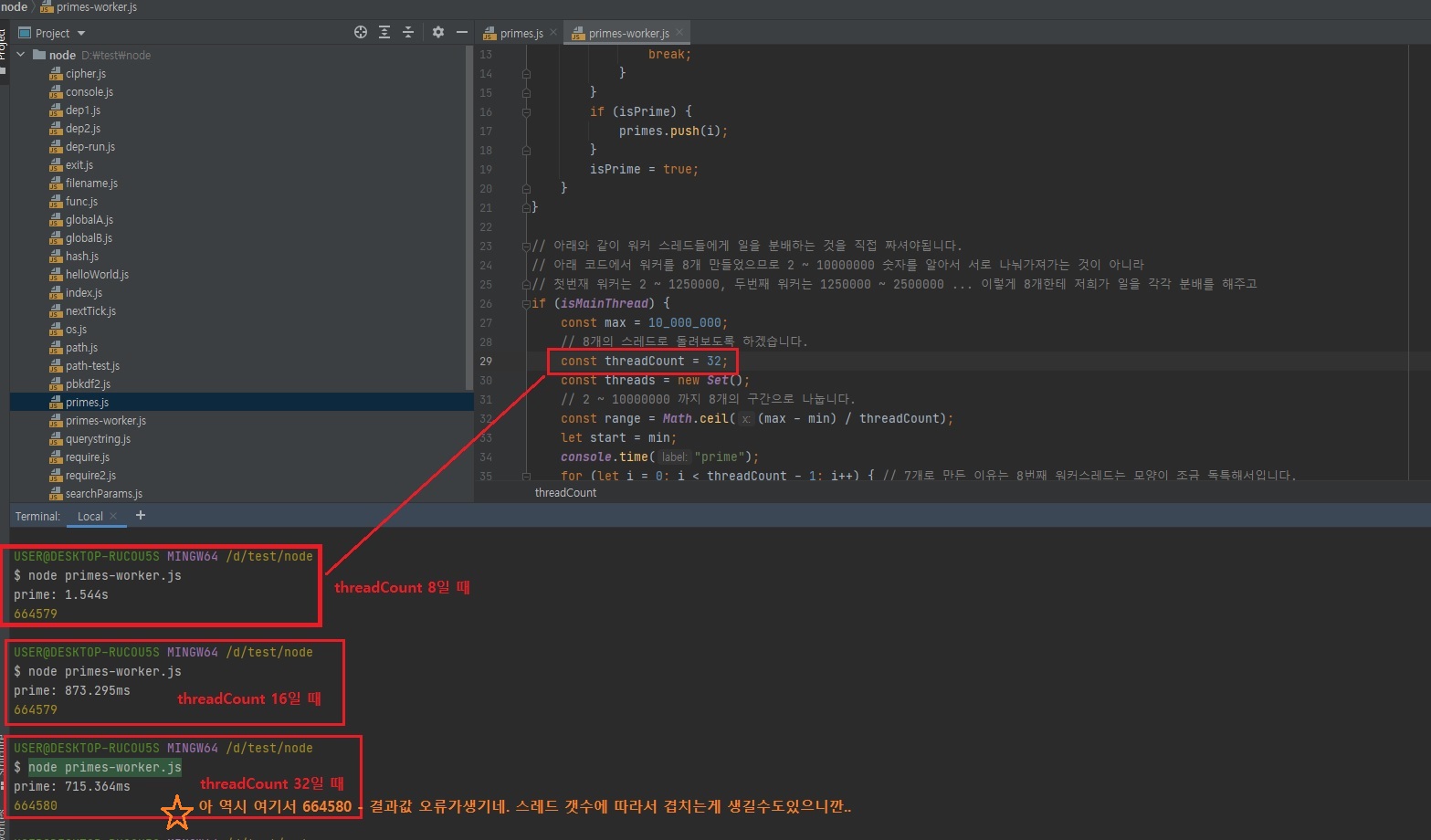Select the Local terminal tab
Screen dimensions: 1431x840
coord(90,516)
